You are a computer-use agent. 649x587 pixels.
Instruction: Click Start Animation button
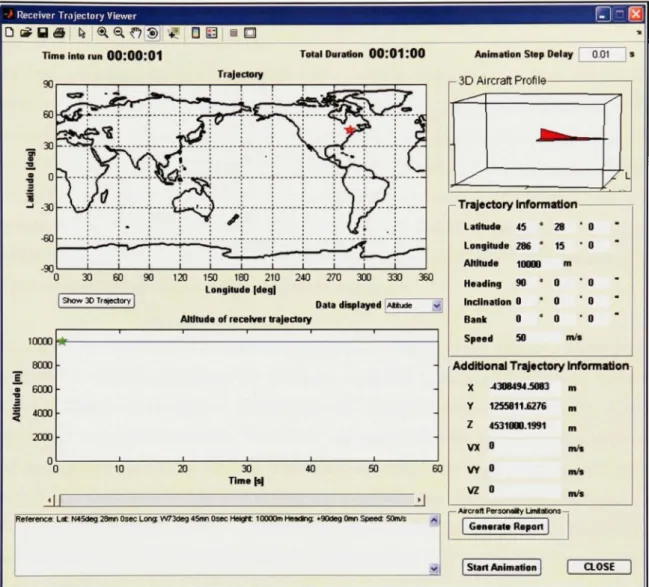[x=502, y=567]
